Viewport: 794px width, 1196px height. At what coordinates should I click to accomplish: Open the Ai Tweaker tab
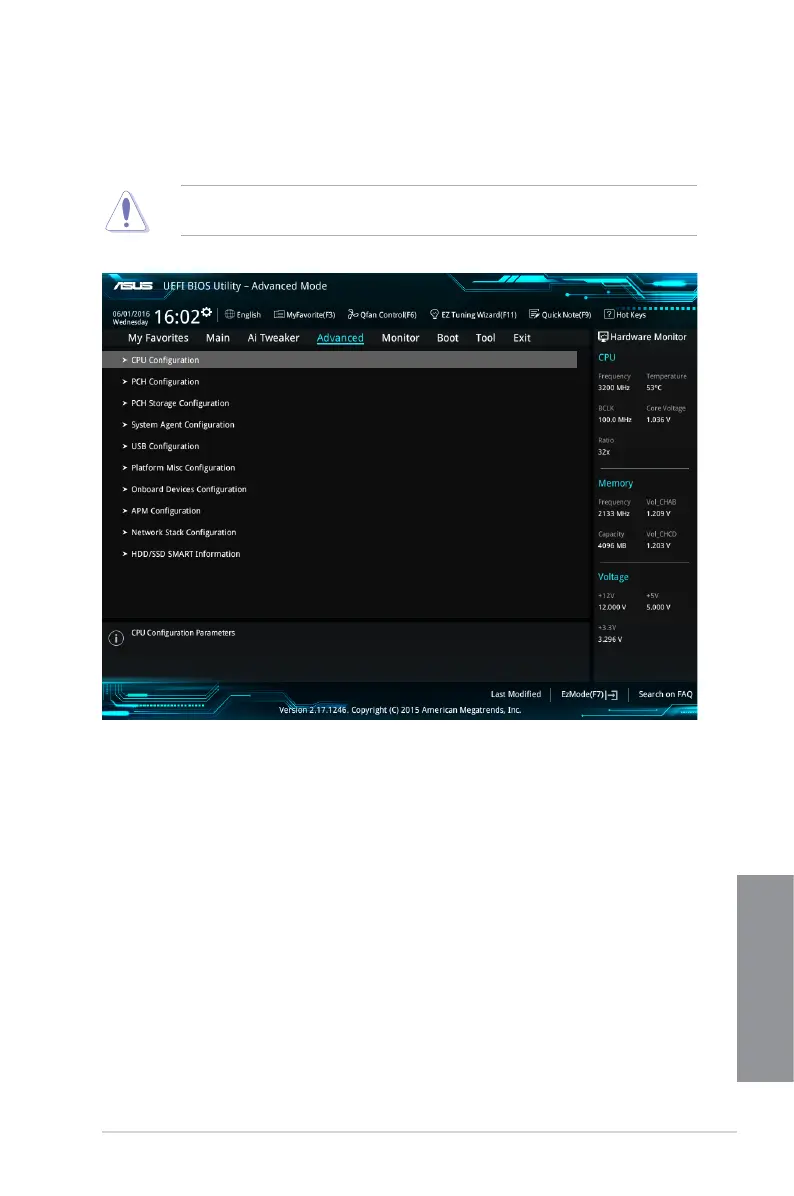pyautogui.click(x=273, y=338)
